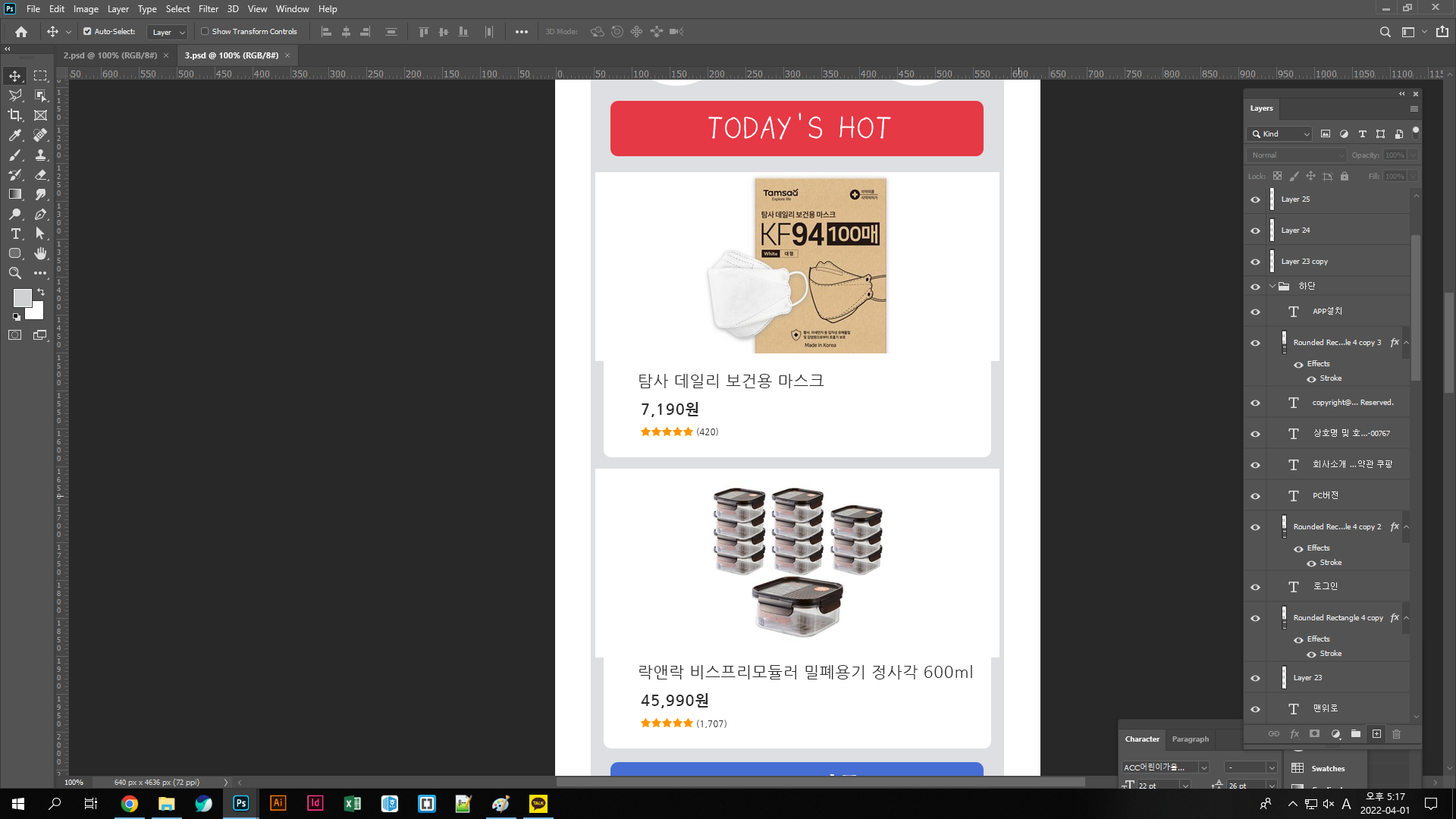Click Delete layer trash icon
The width and height of the screenshot is (1456, 819).
coord(1396,734)
